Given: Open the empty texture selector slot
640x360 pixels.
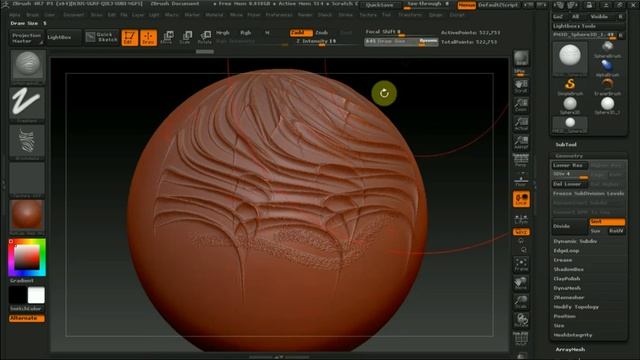Looking at the screenshot, I should coord(27,179).
